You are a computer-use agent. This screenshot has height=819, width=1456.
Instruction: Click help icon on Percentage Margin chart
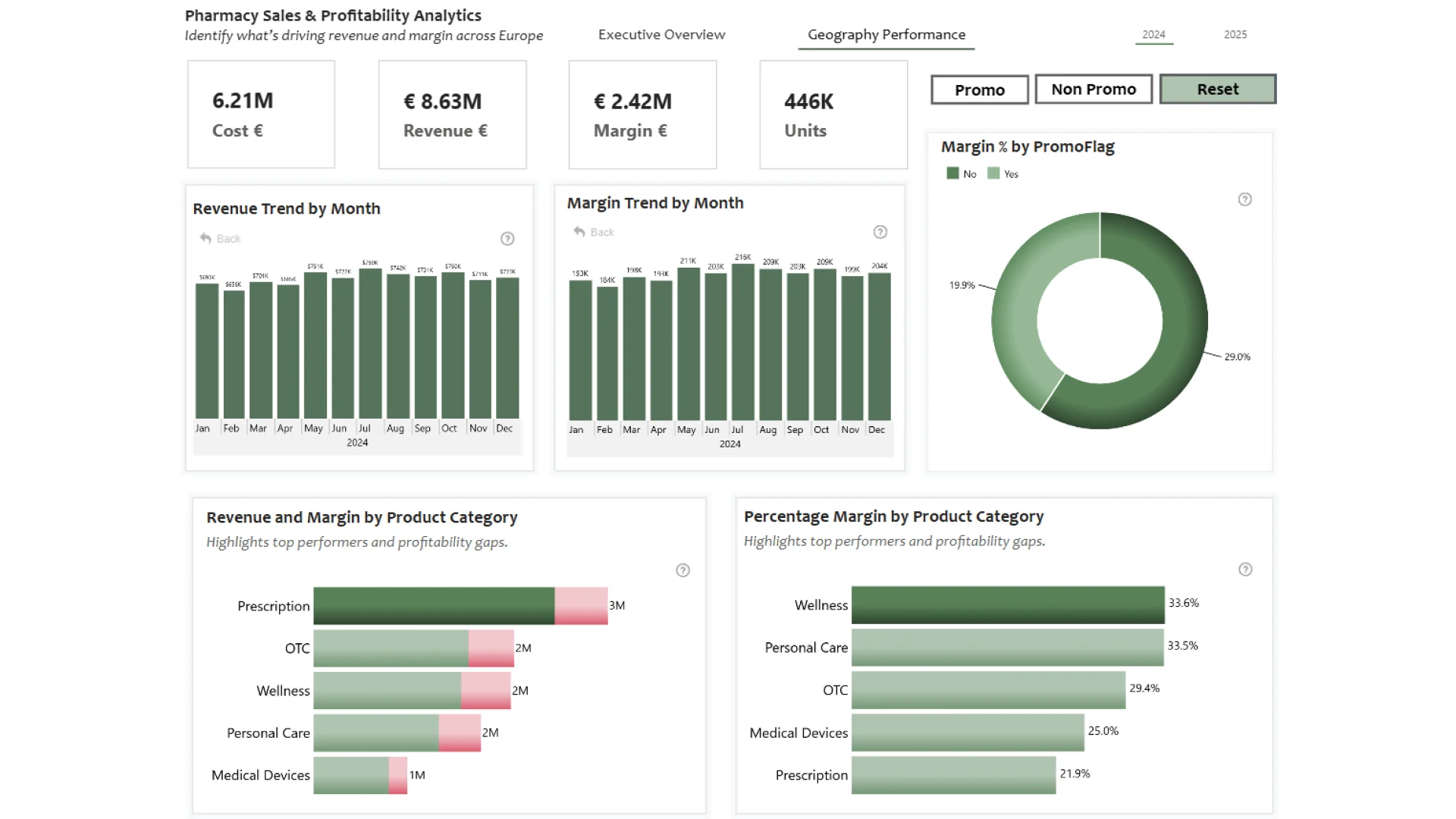point(1244,570)
